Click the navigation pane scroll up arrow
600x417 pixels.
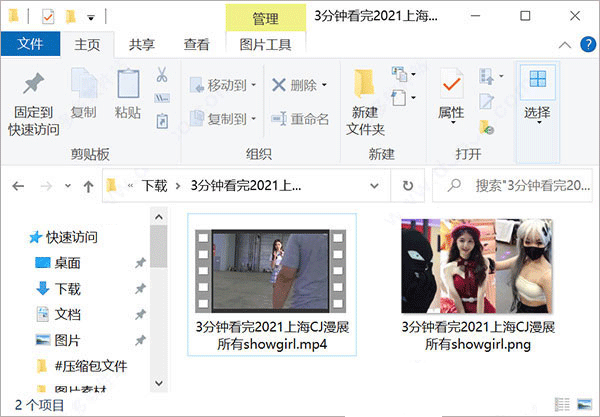click(x=159, y=217)
